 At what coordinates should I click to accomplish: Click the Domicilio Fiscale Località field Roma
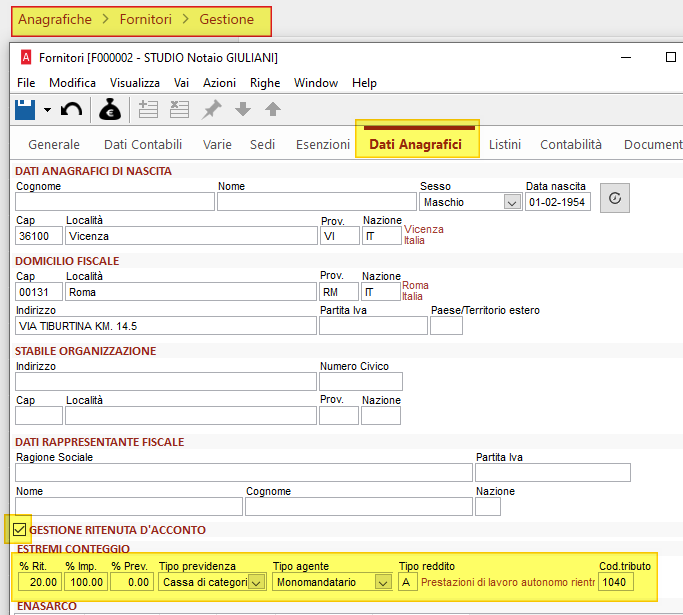pyautogui.click(x=191, y=292)
